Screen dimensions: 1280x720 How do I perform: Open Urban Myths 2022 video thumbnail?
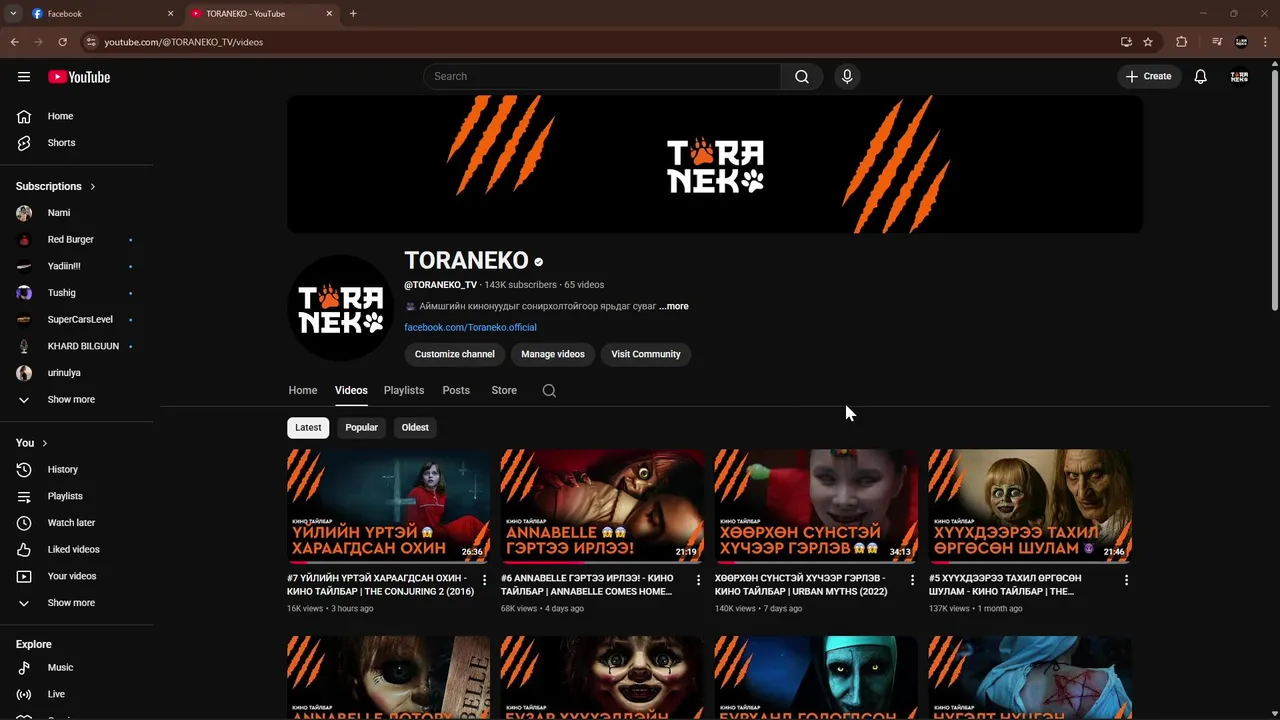(816, 506)
